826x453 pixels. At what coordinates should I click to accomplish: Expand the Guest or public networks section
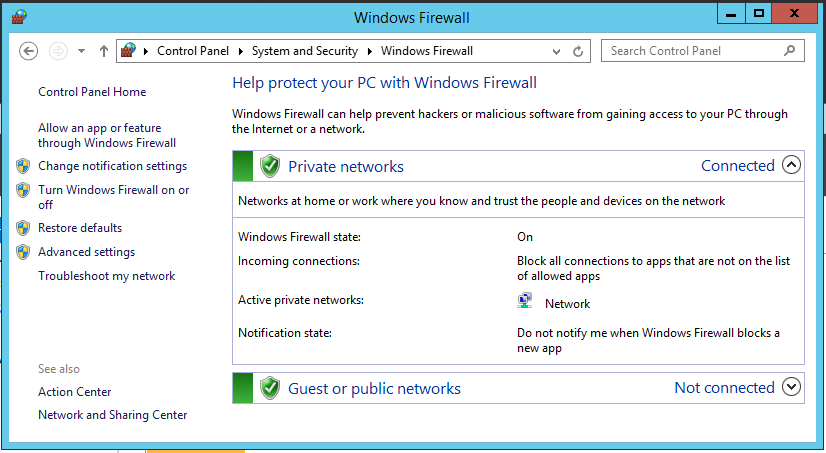[791, 387]
